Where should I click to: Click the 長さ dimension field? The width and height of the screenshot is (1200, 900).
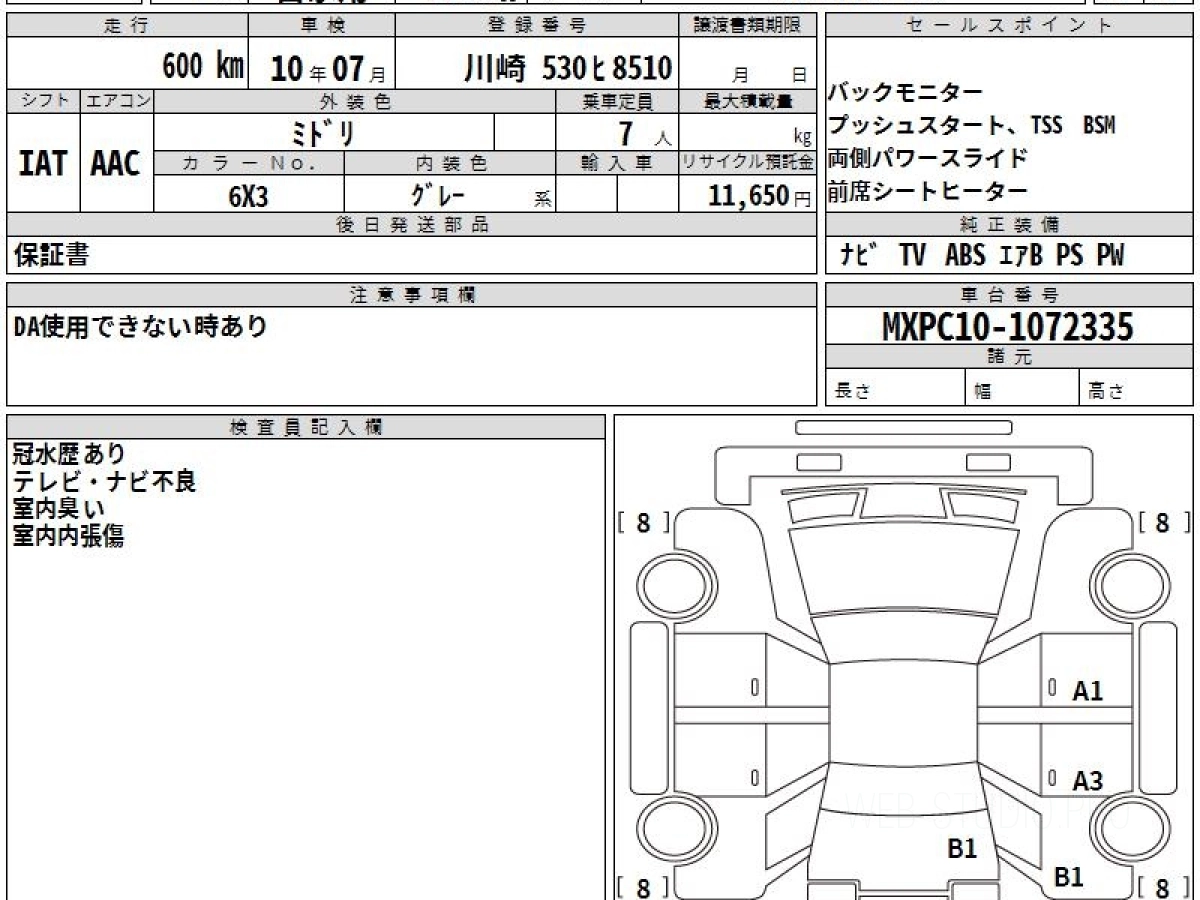pos(895,389)
